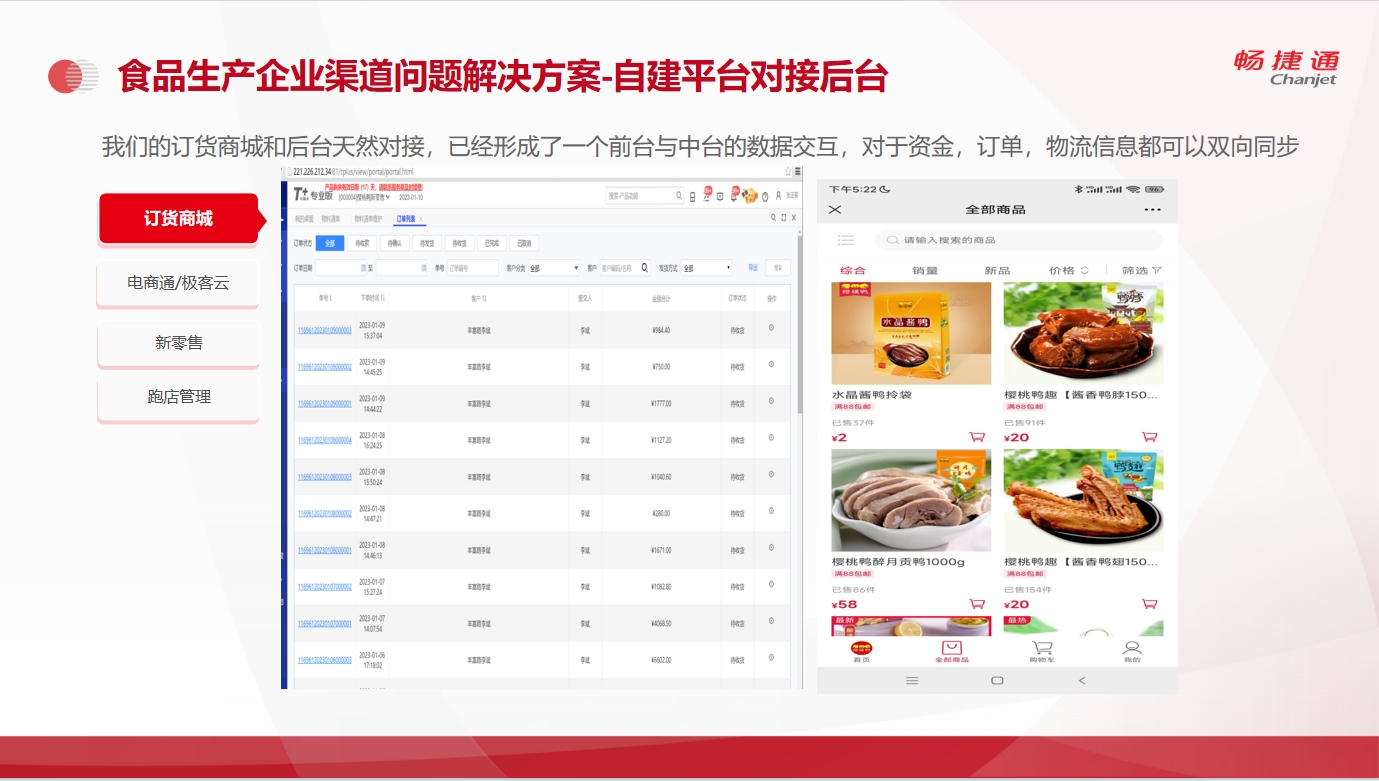Open the 醉月贡鸭 product image

[911, 500]
